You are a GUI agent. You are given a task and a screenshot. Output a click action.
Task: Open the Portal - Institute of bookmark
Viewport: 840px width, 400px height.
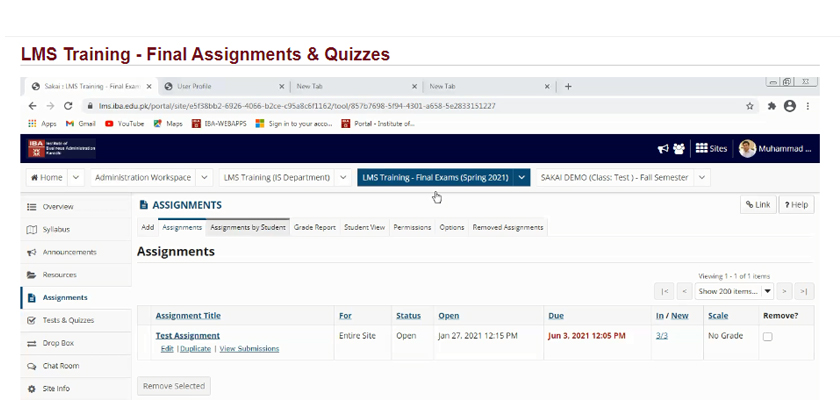point(378,123)
